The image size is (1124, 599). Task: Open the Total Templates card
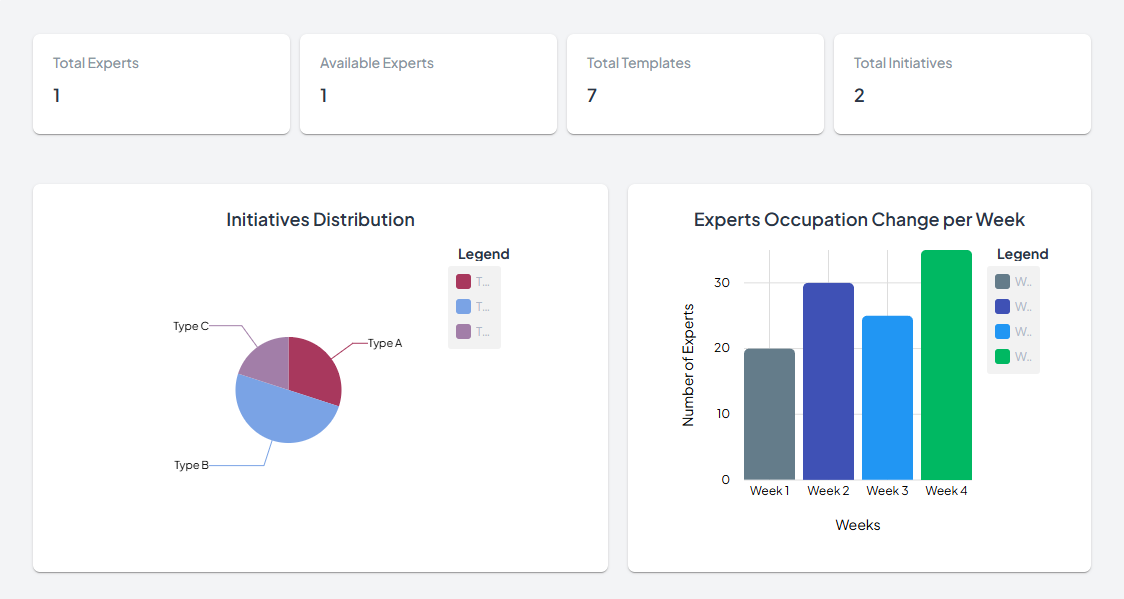[695, 84]
